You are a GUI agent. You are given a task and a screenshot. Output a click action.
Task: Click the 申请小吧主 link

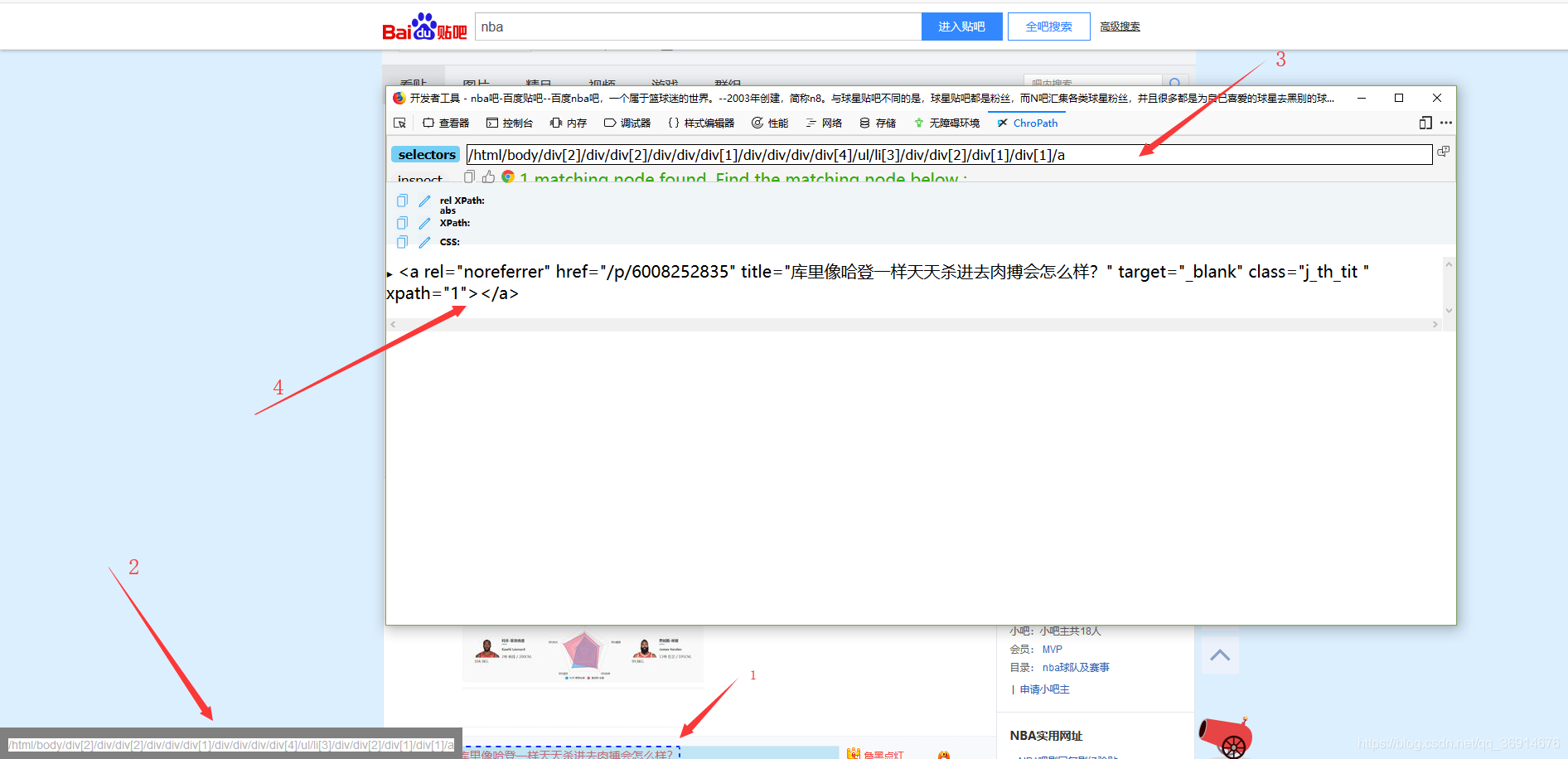click(x=1044, y=689)
